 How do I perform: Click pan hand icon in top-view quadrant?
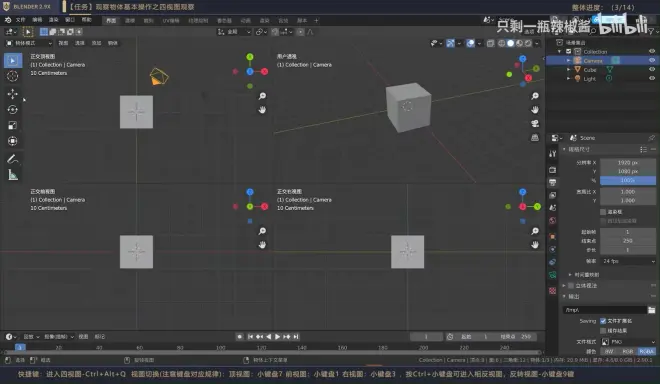click(262, 110)
